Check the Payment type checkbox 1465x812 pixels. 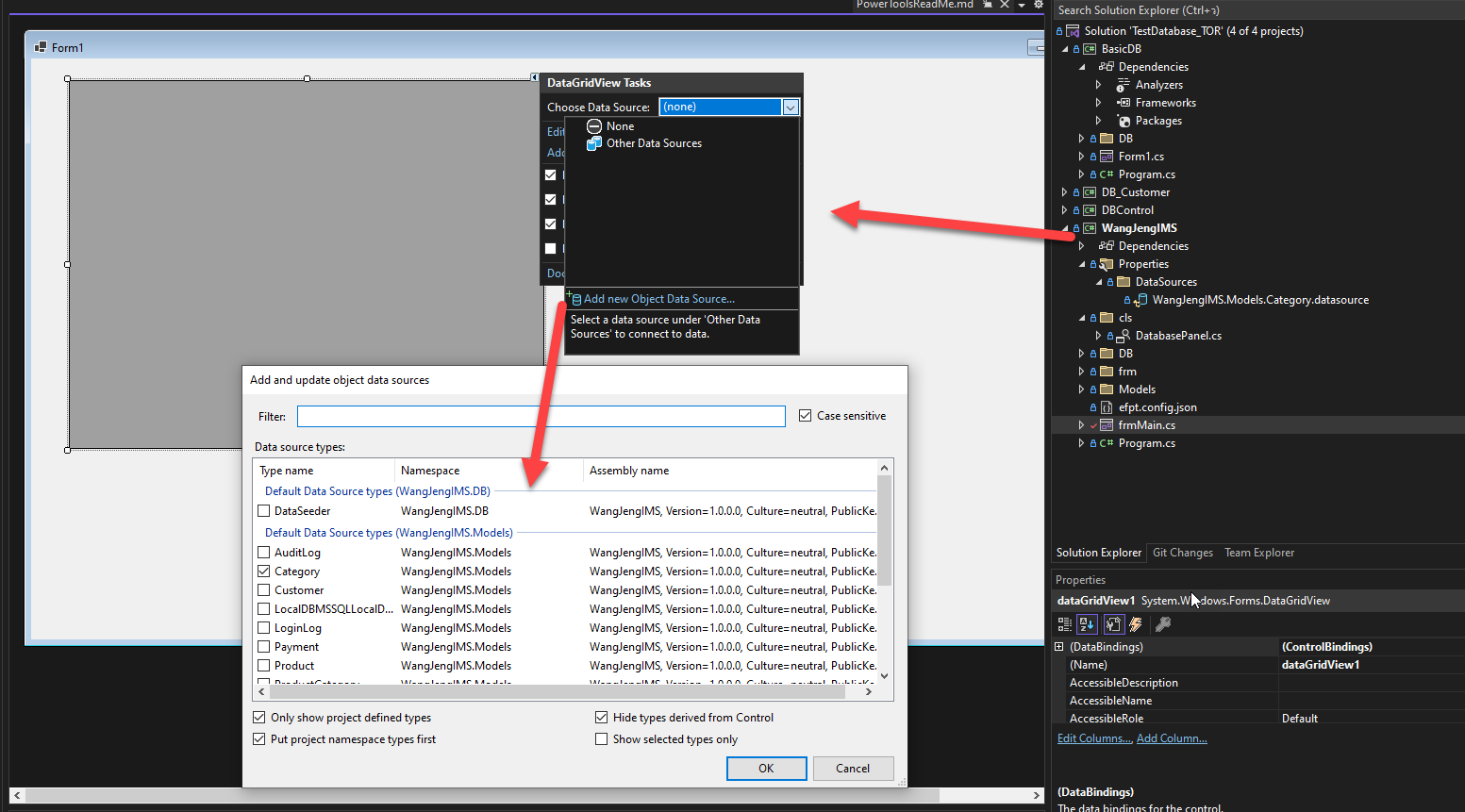[x=264, y=647]
